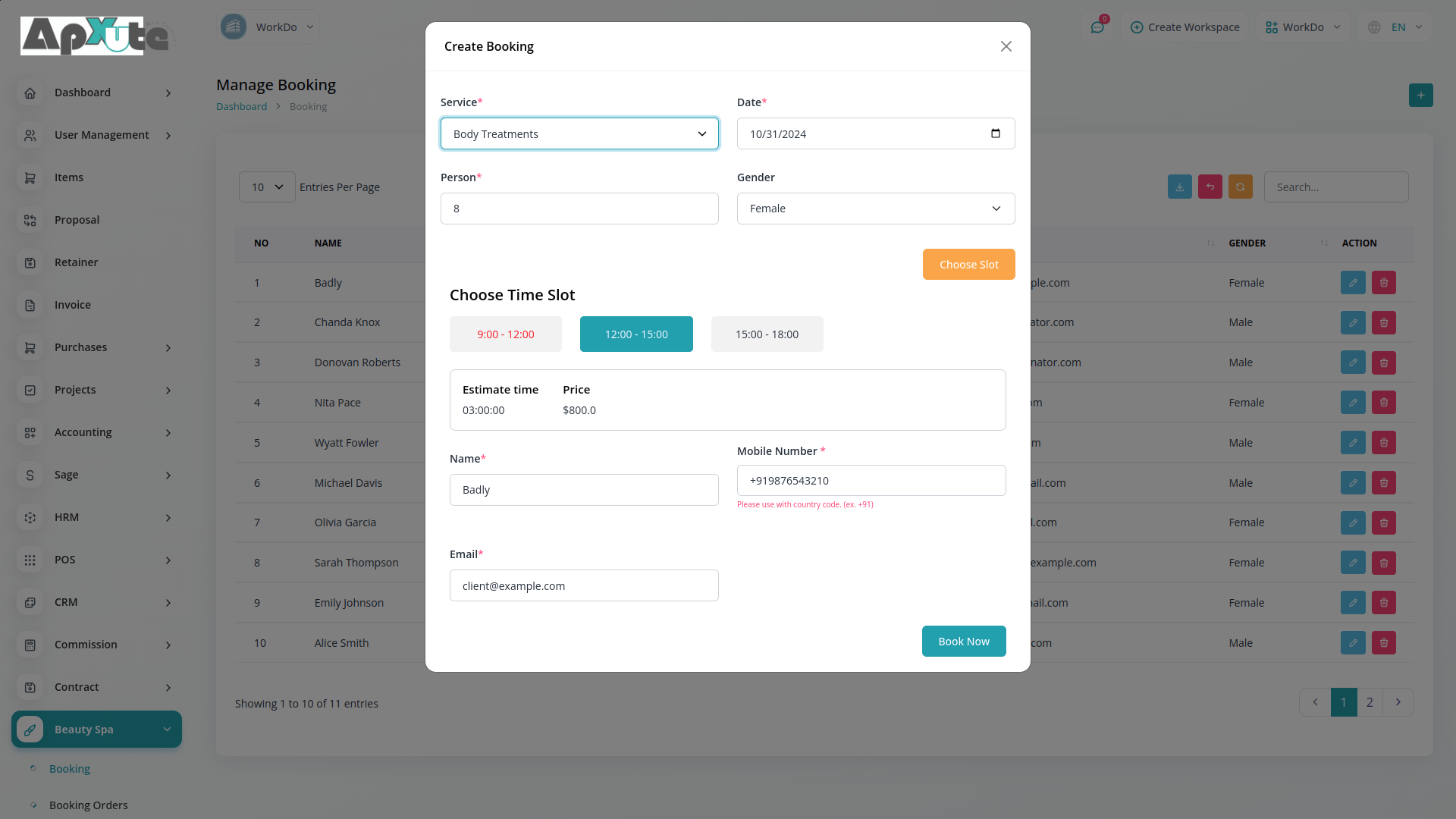Open the chat messages icon
The height and width of the screenshot is (819, 1456).
(1097, 27)
